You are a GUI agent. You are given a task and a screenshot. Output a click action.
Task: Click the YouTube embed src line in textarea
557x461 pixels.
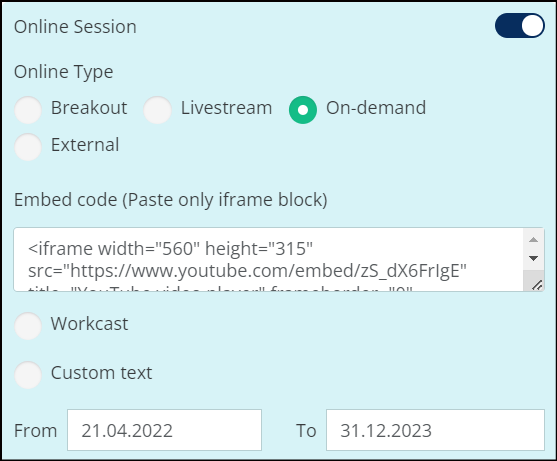(247, 271)
